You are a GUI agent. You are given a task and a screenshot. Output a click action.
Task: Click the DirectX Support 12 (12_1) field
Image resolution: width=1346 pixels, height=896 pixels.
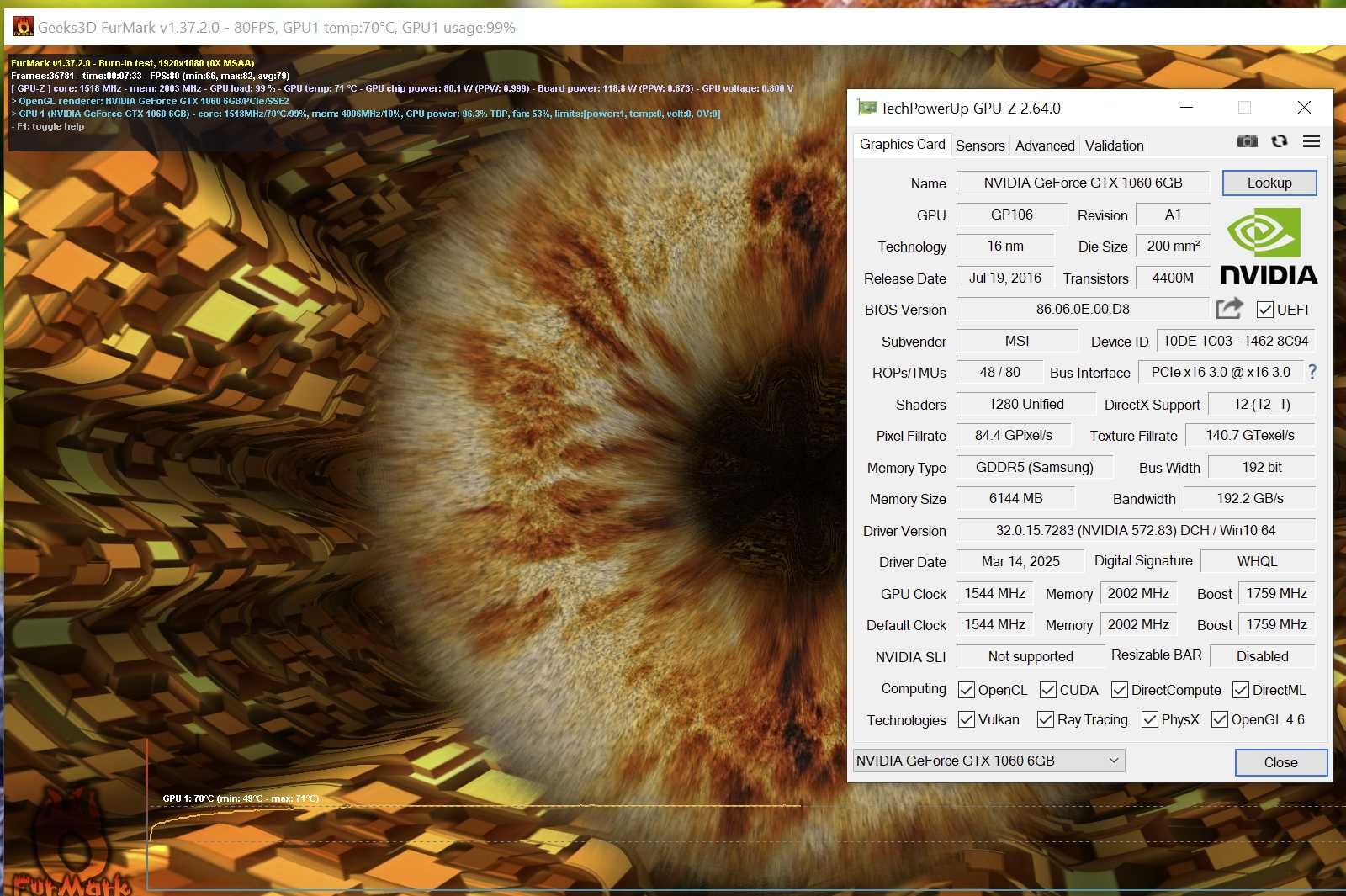click(x=1262, y=404)
